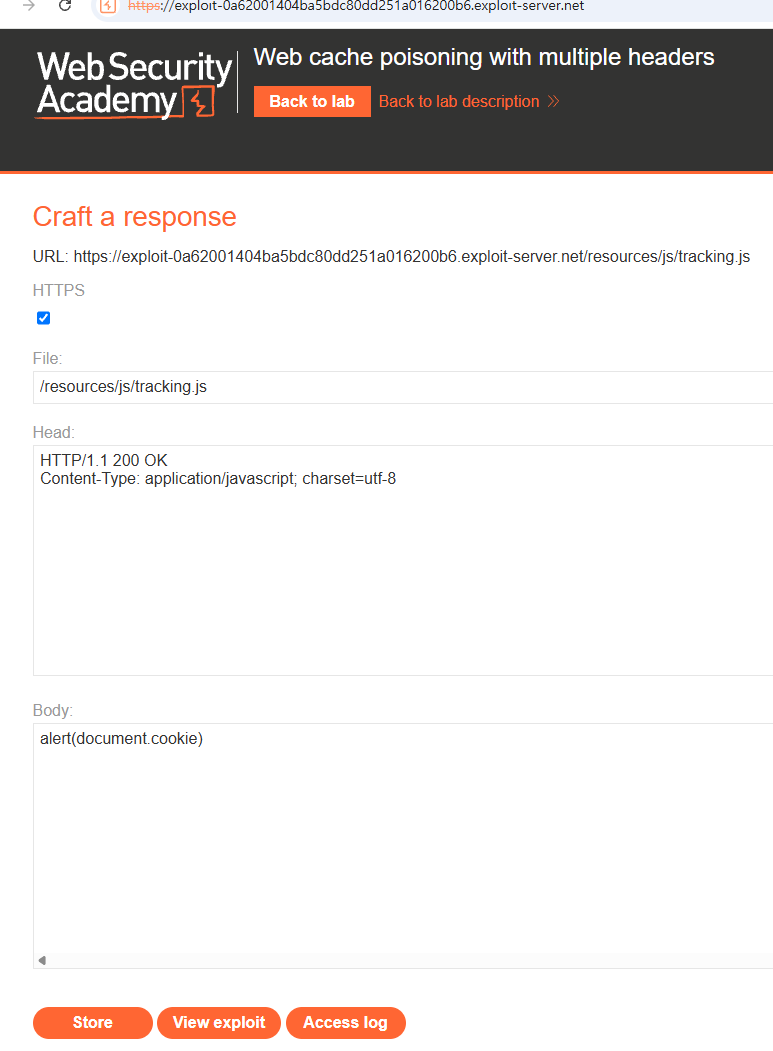Click the browser reload icon
The height and width of the screenshot is (1051, 773).
tap(65, 6)
